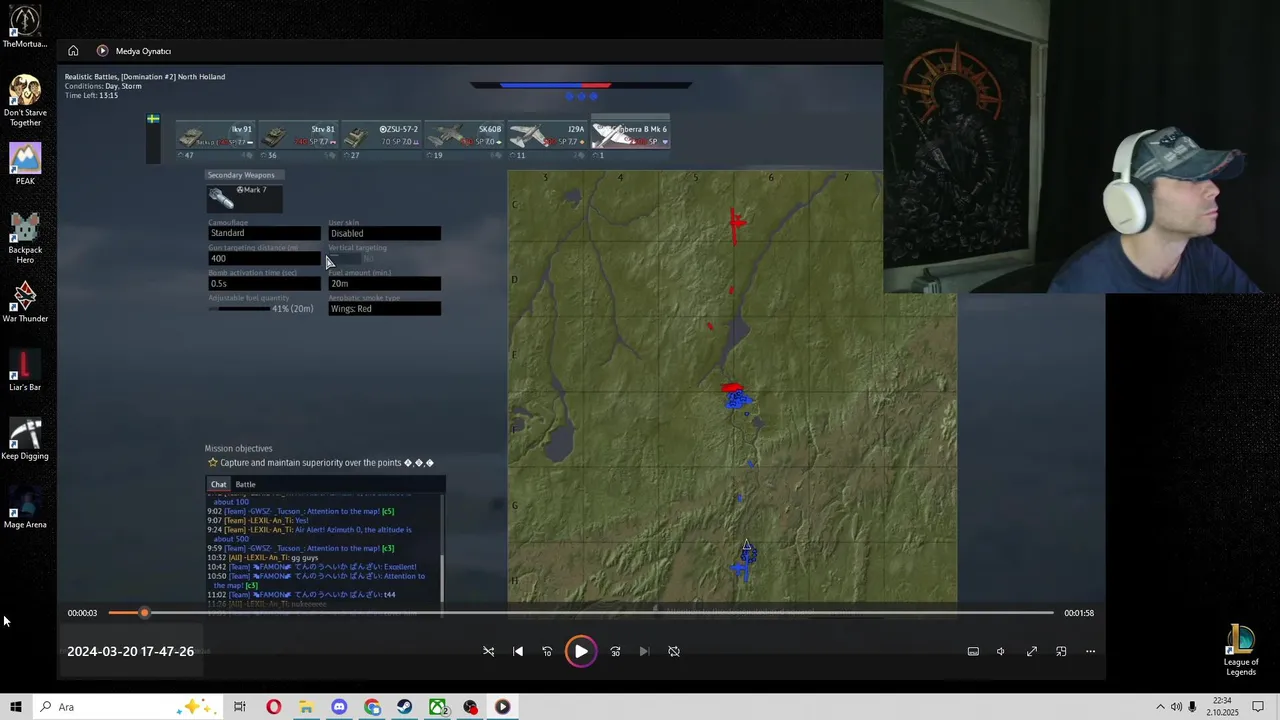Screen dimensions: 1280x720
Task: Open TheMortuary desktop shortcut
Action: click(25, 27)
